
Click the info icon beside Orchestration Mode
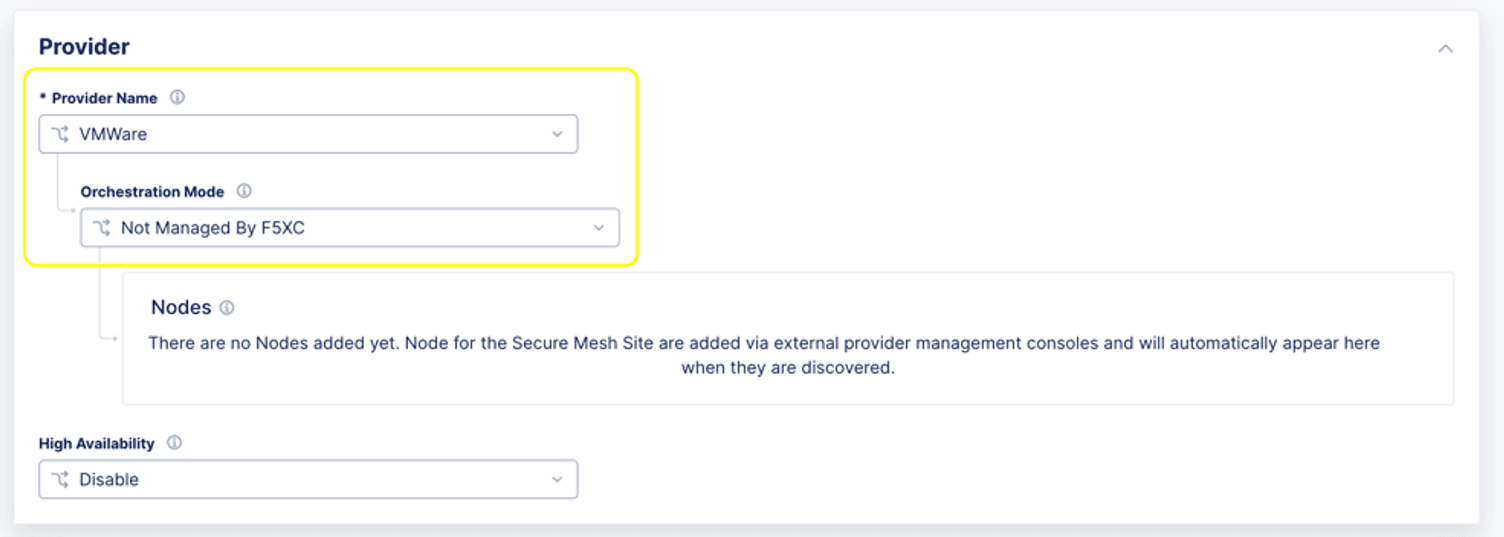pyautogui.click(x=244, y=191)
